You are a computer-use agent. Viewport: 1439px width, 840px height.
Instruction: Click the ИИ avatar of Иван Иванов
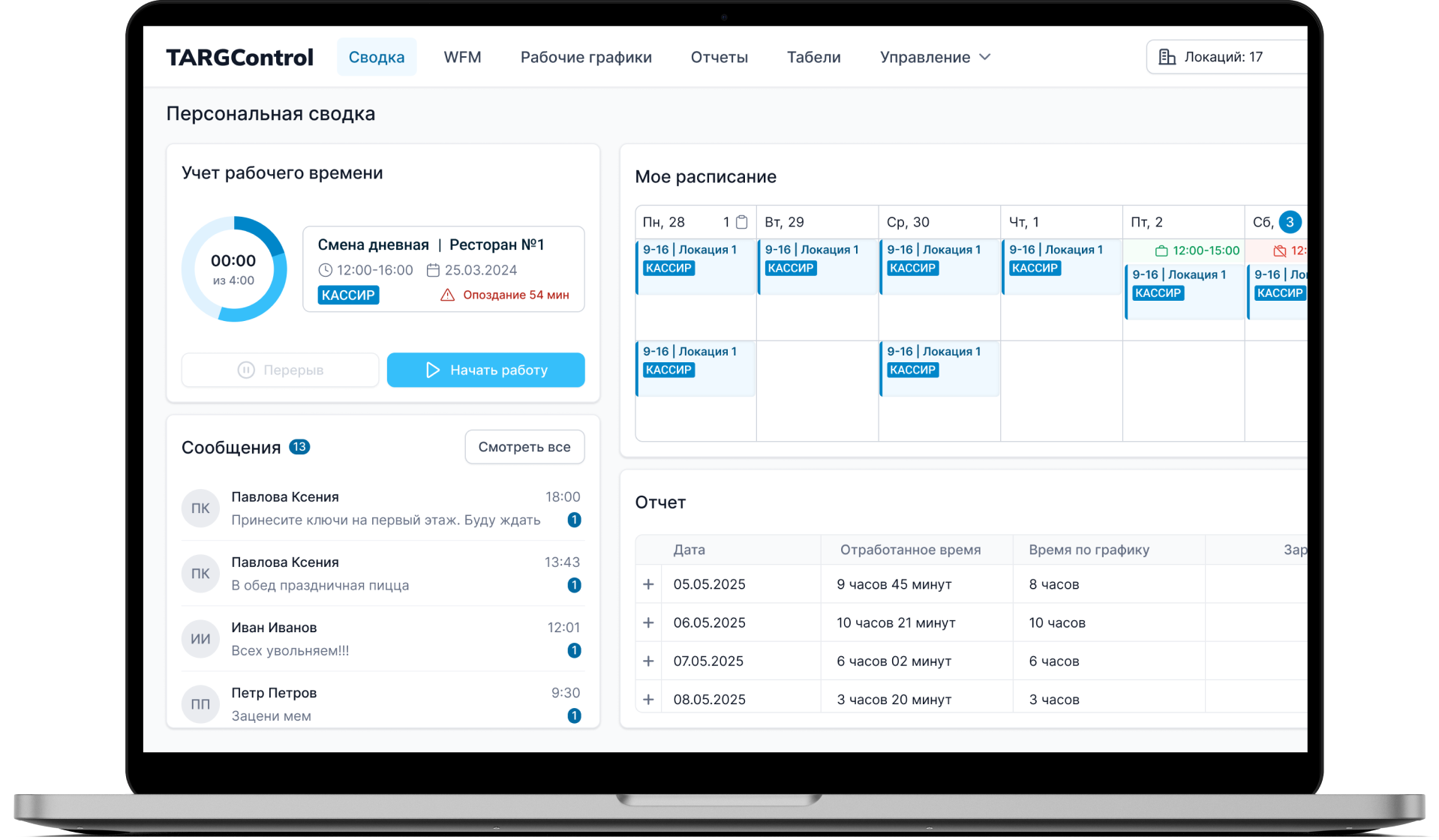tap(200, 639)
